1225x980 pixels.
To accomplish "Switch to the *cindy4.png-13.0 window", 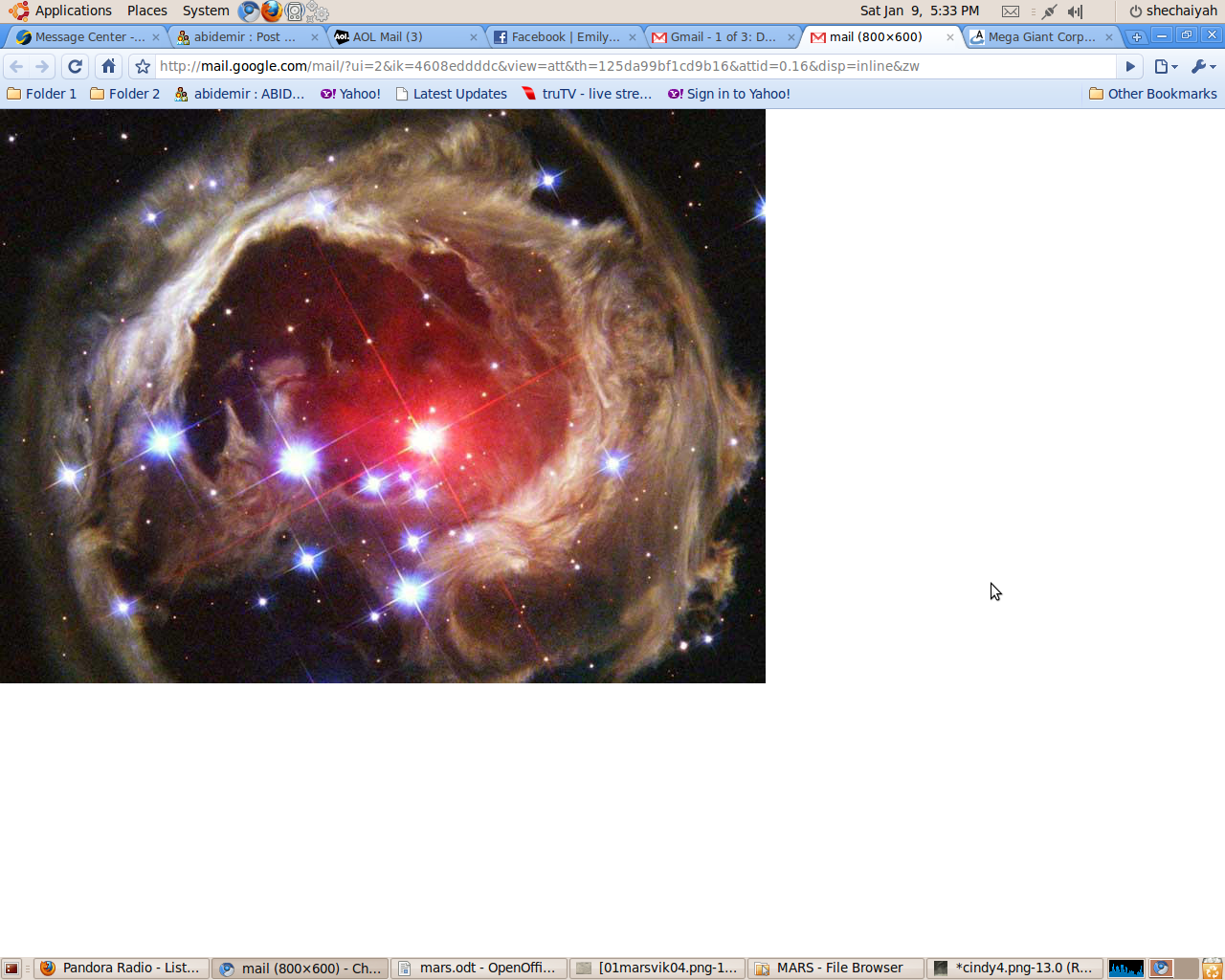I will (1014, 969).
